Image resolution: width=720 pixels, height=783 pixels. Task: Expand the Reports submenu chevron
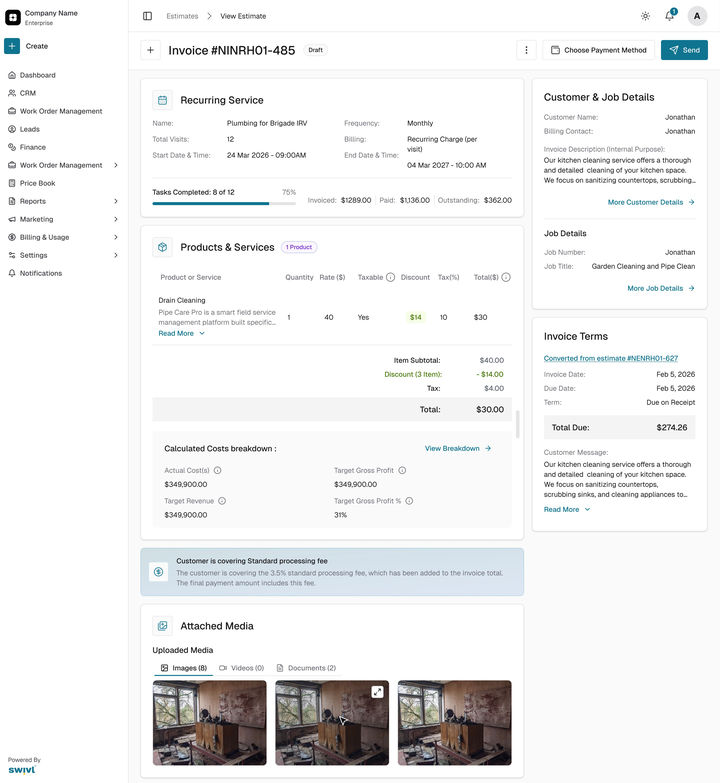[116, 201]
